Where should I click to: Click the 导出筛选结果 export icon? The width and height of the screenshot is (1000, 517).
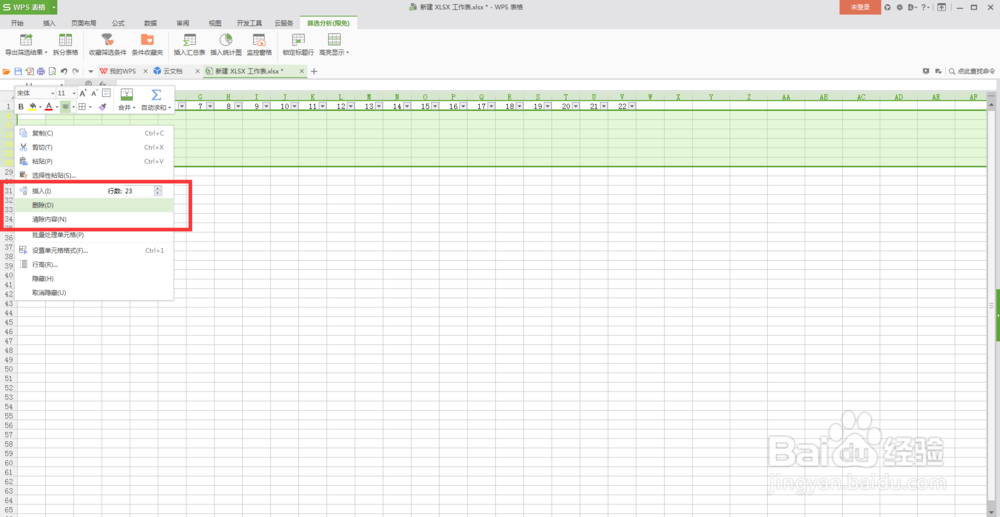tap(26, 40)
